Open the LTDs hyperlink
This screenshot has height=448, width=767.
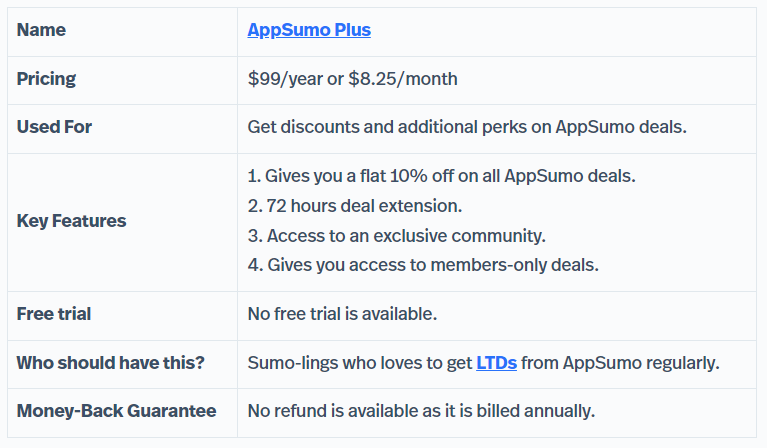tap(496, 363)
